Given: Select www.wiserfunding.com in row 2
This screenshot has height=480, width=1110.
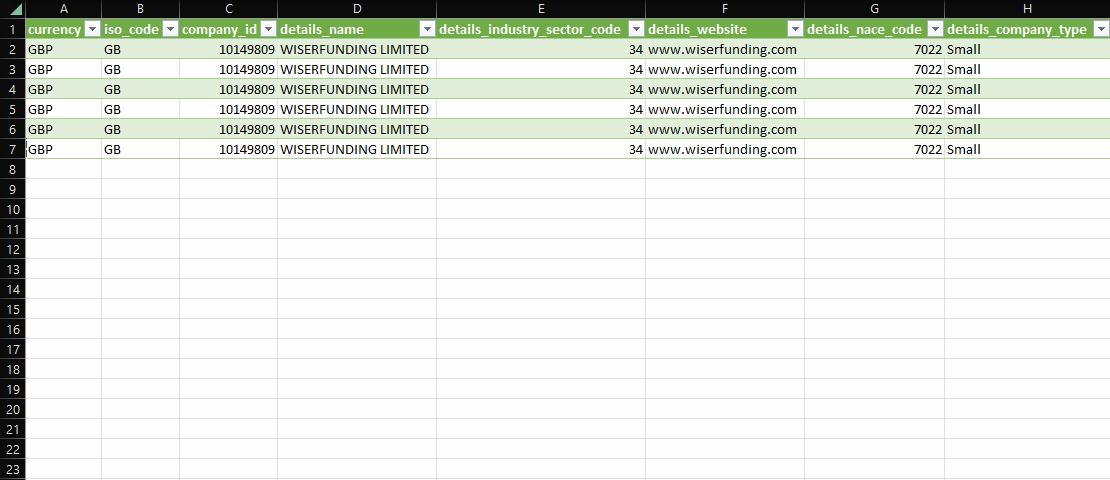Looking at the screenshot, I should click(725, 50).
